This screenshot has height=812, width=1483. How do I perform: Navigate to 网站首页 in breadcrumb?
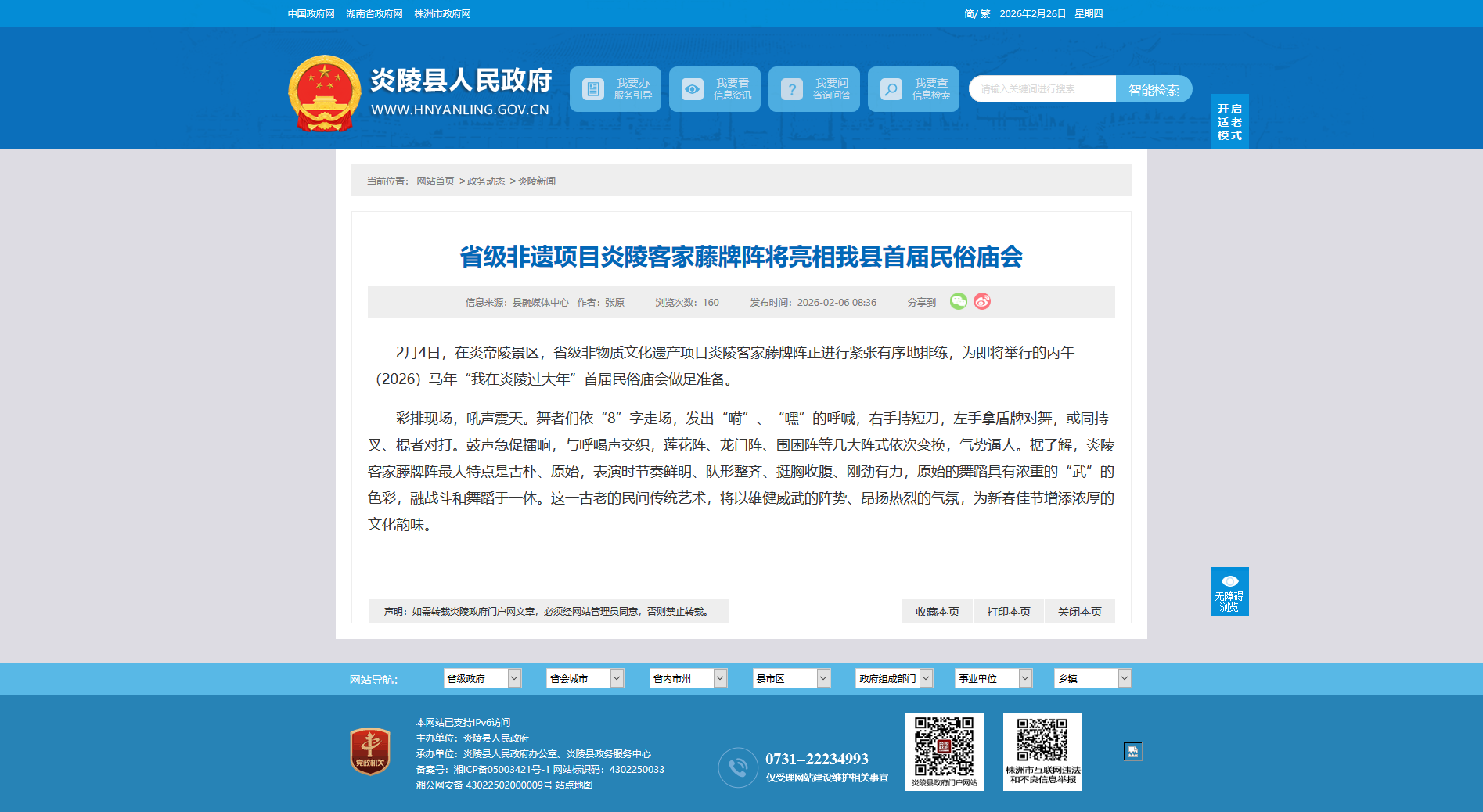tap(435, 181)
